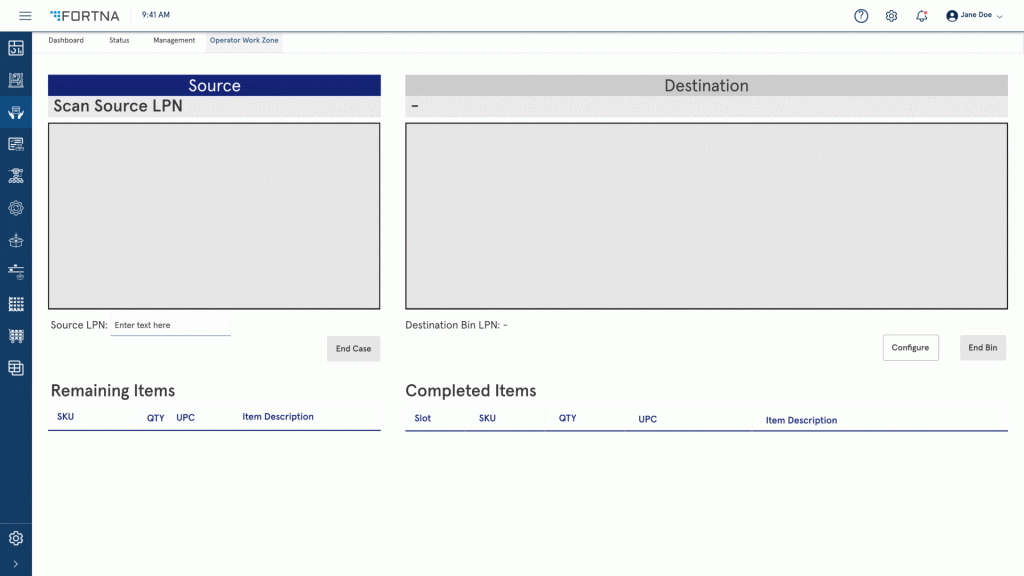Select the conveyor with box sidebar icon
The height and width of the screenshot is (576, 1024).
tap(16, 272)
